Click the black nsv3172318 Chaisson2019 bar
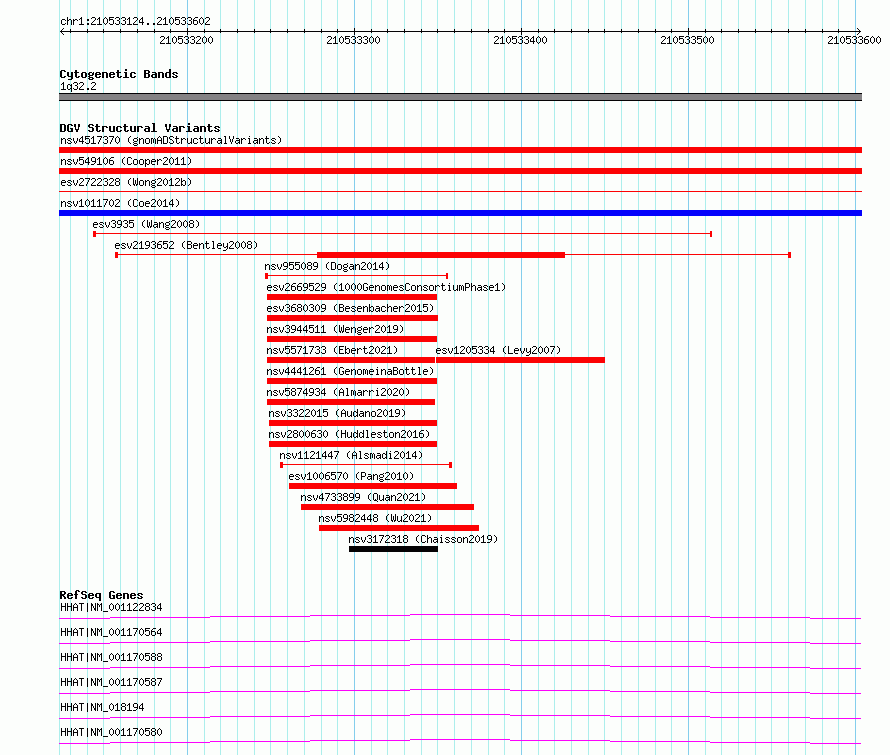Image resolution: width=890 pixels, height=755 pixels. coord(393,549)
